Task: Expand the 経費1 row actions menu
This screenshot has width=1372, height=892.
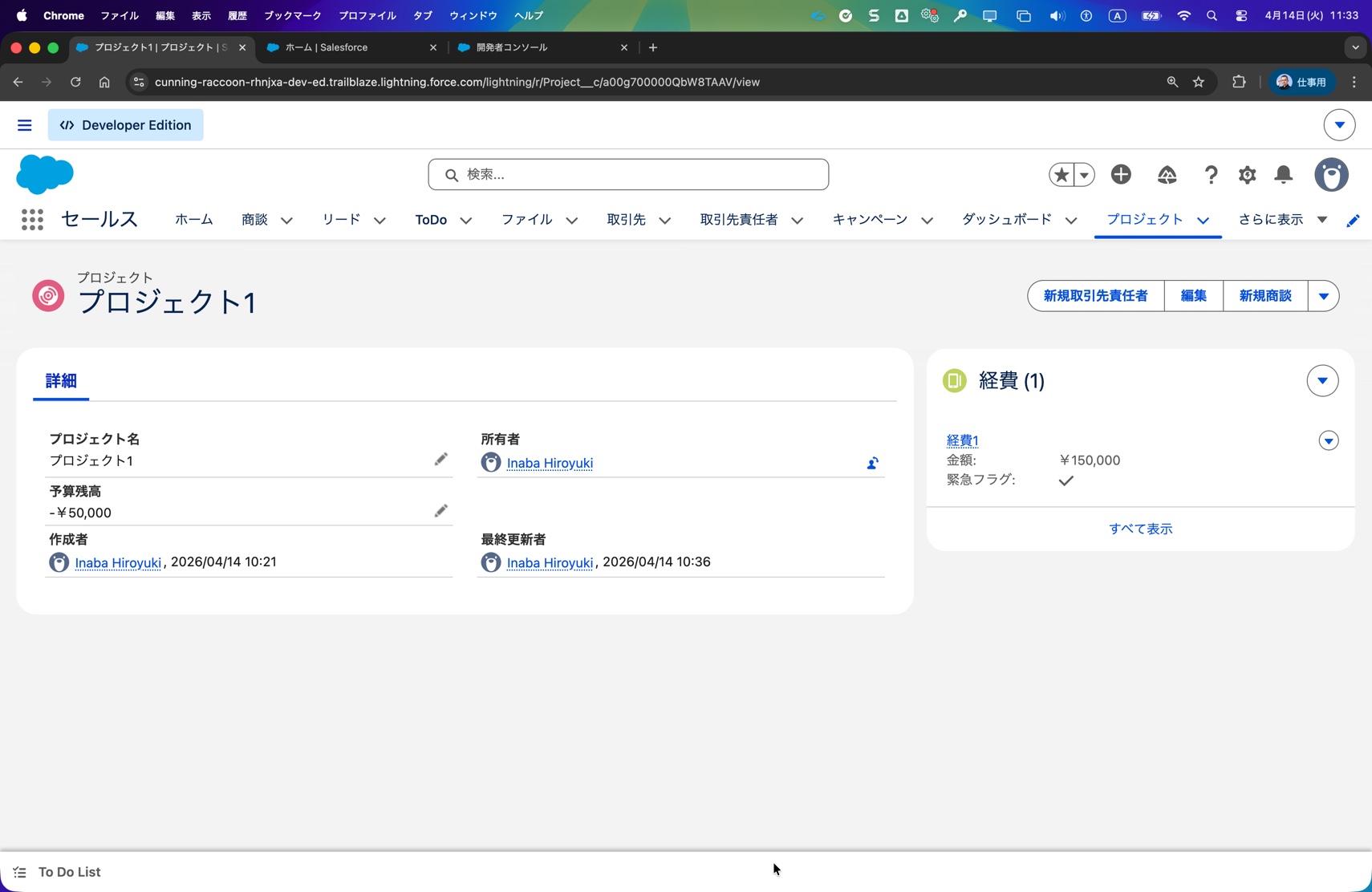Action: [1328, 441]
